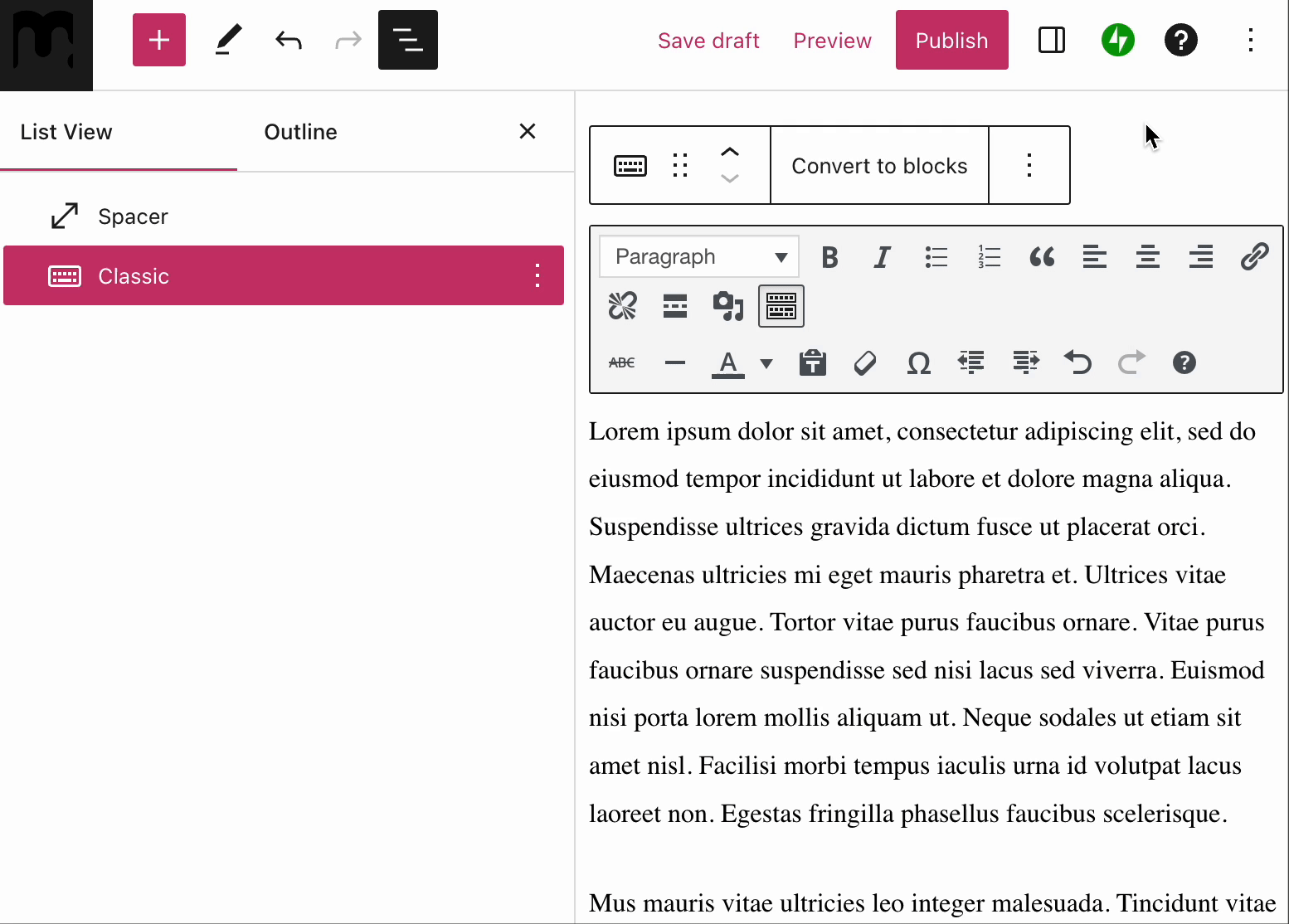This screenshot has height=924, width=1289.
Task: Click Convert to blocks
Action: (879, 166)
